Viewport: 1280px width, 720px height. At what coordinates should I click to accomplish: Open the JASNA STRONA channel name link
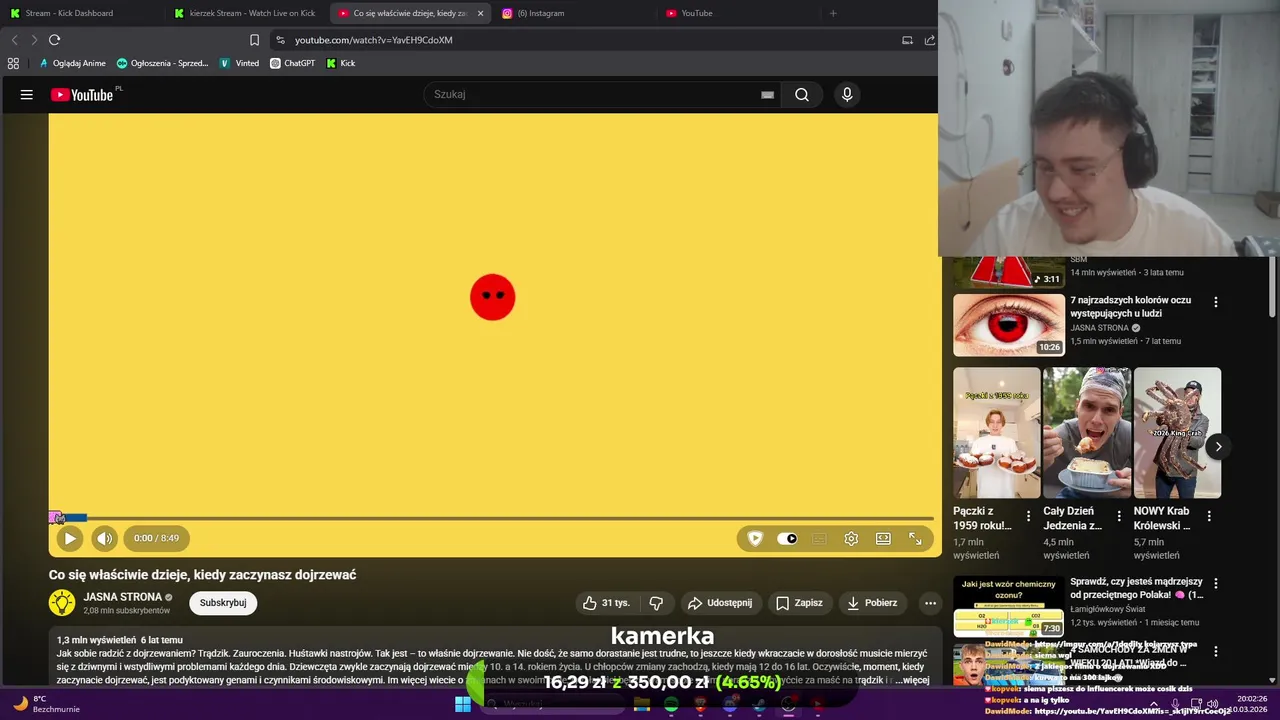coord(122,597)
